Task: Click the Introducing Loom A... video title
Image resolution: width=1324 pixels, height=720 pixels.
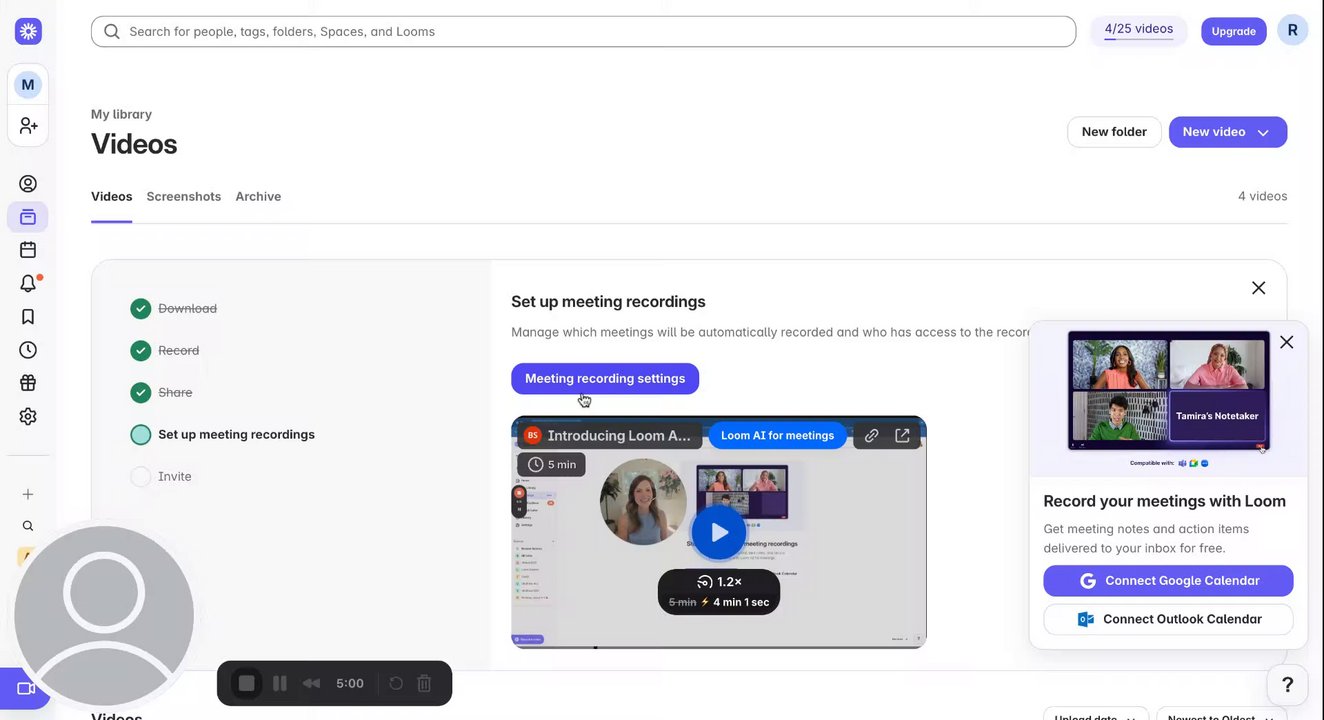Action: pyautogui.click(x=619, y=436)
